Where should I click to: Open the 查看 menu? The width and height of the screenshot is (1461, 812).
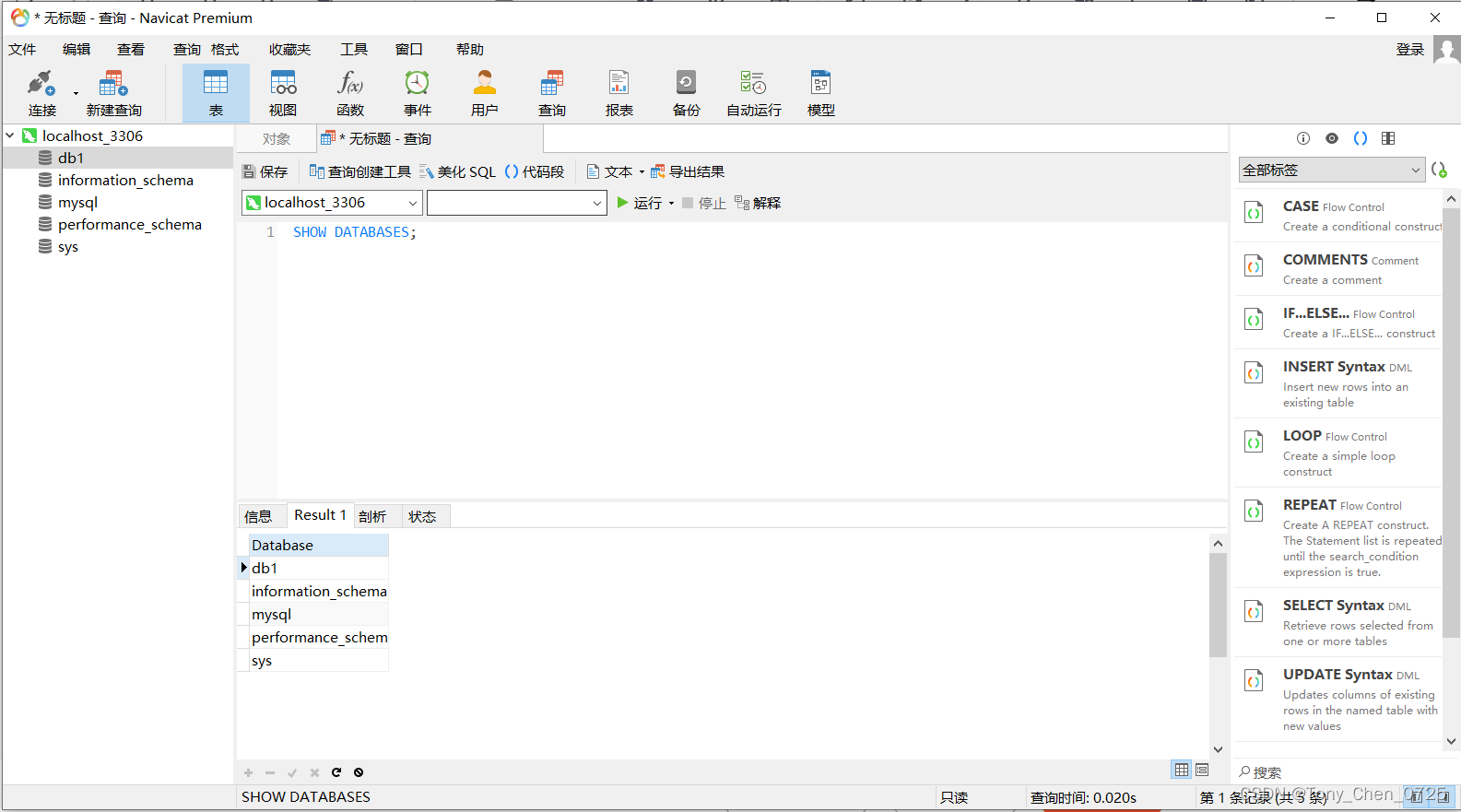(131, 50)
